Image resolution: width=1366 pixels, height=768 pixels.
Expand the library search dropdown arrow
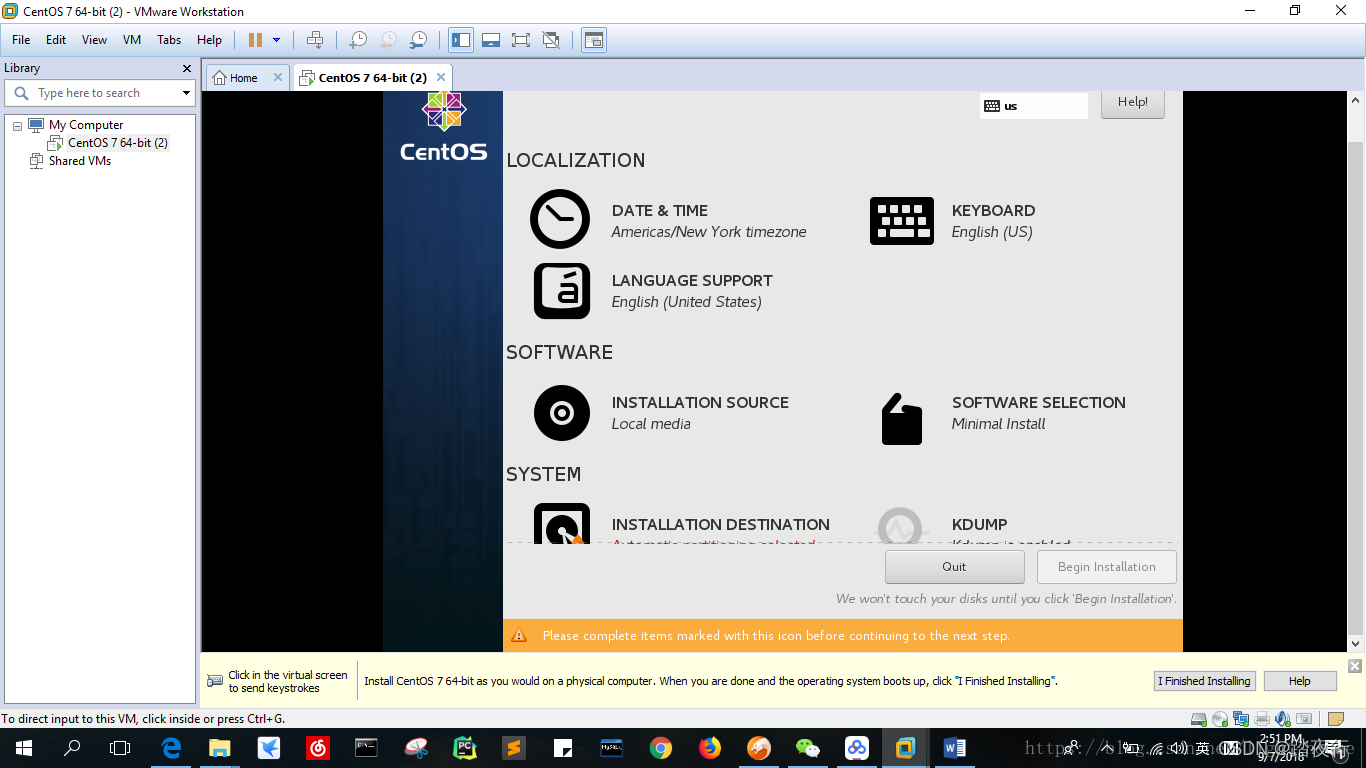pyautogui.click(x=186, y=93)
